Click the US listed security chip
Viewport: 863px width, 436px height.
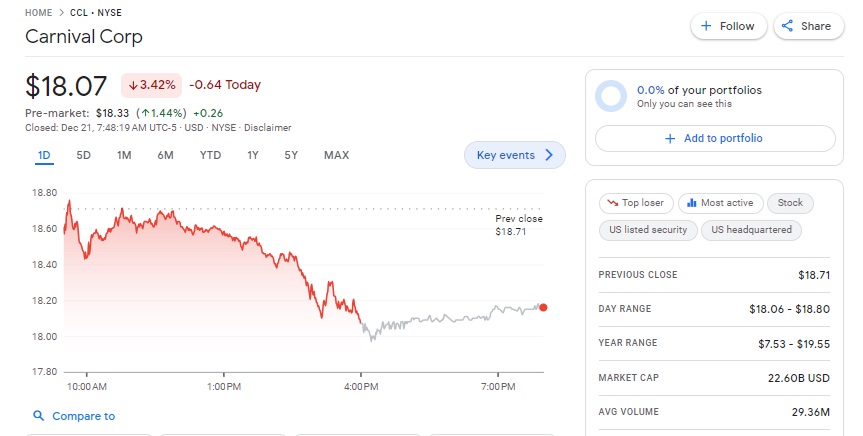coord(648,230)
